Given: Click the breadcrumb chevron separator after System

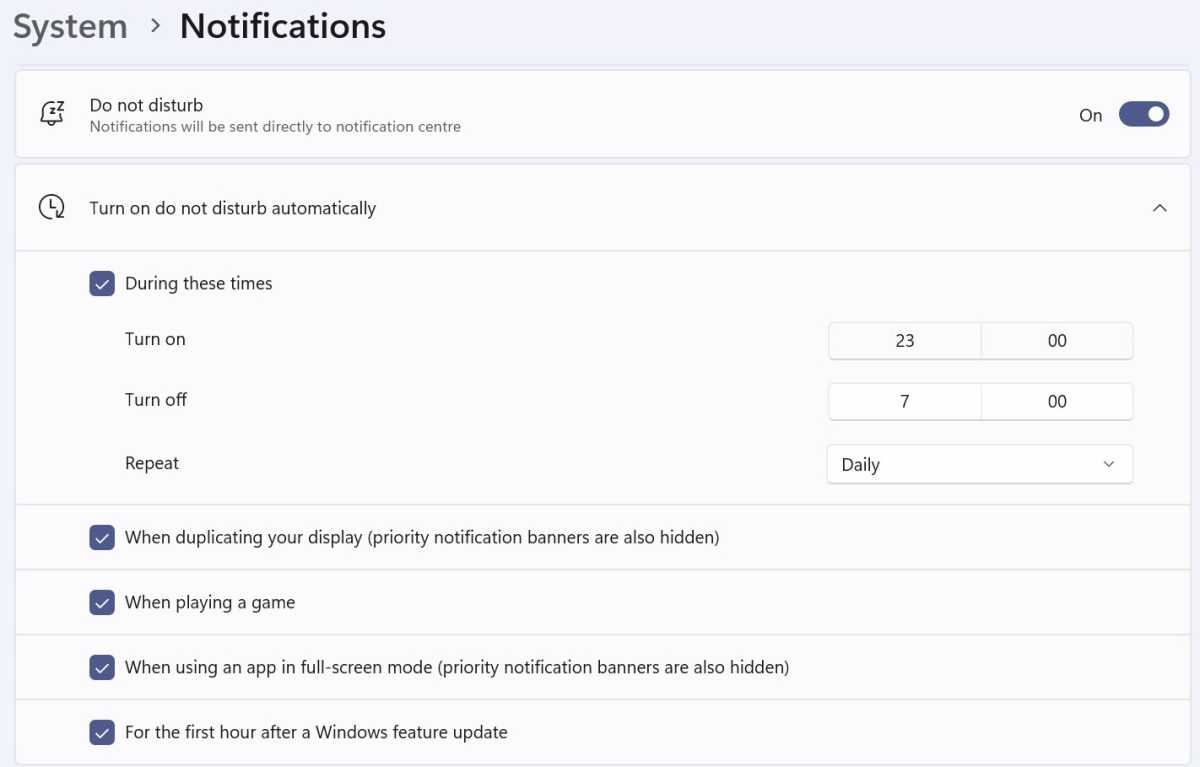Looking at the screenshot, I should point(155,27).
